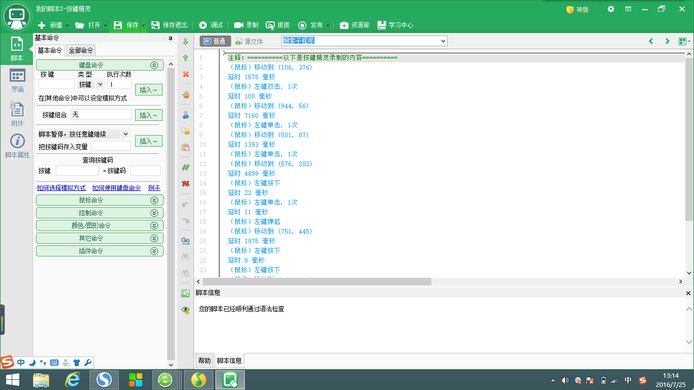Start recording with 录制 button
This screenshot has width=694, height=390.
tap(246, 25)
